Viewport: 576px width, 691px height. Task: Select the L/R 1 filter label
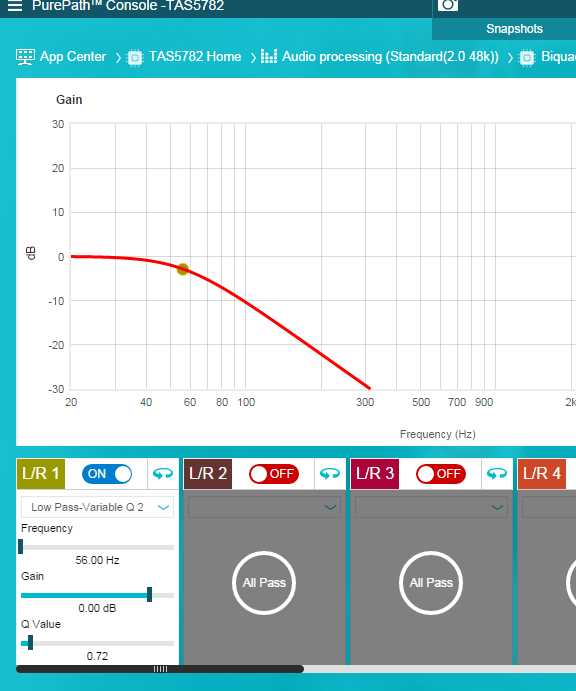(41, 474)
